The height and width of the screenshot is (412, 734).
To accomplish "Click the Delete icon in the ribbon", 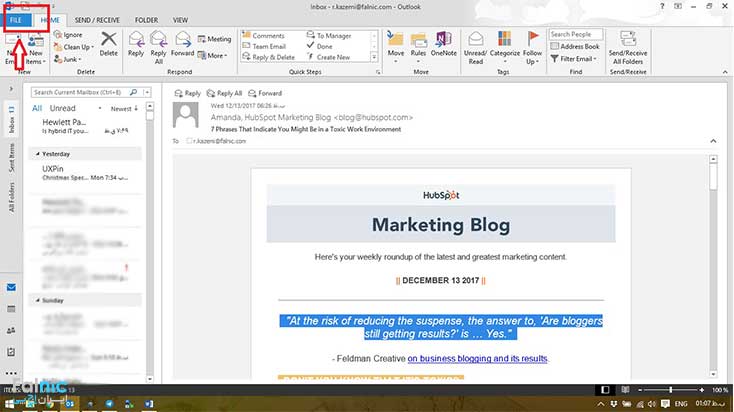I will pyautogui.click(x=109, y=44).
